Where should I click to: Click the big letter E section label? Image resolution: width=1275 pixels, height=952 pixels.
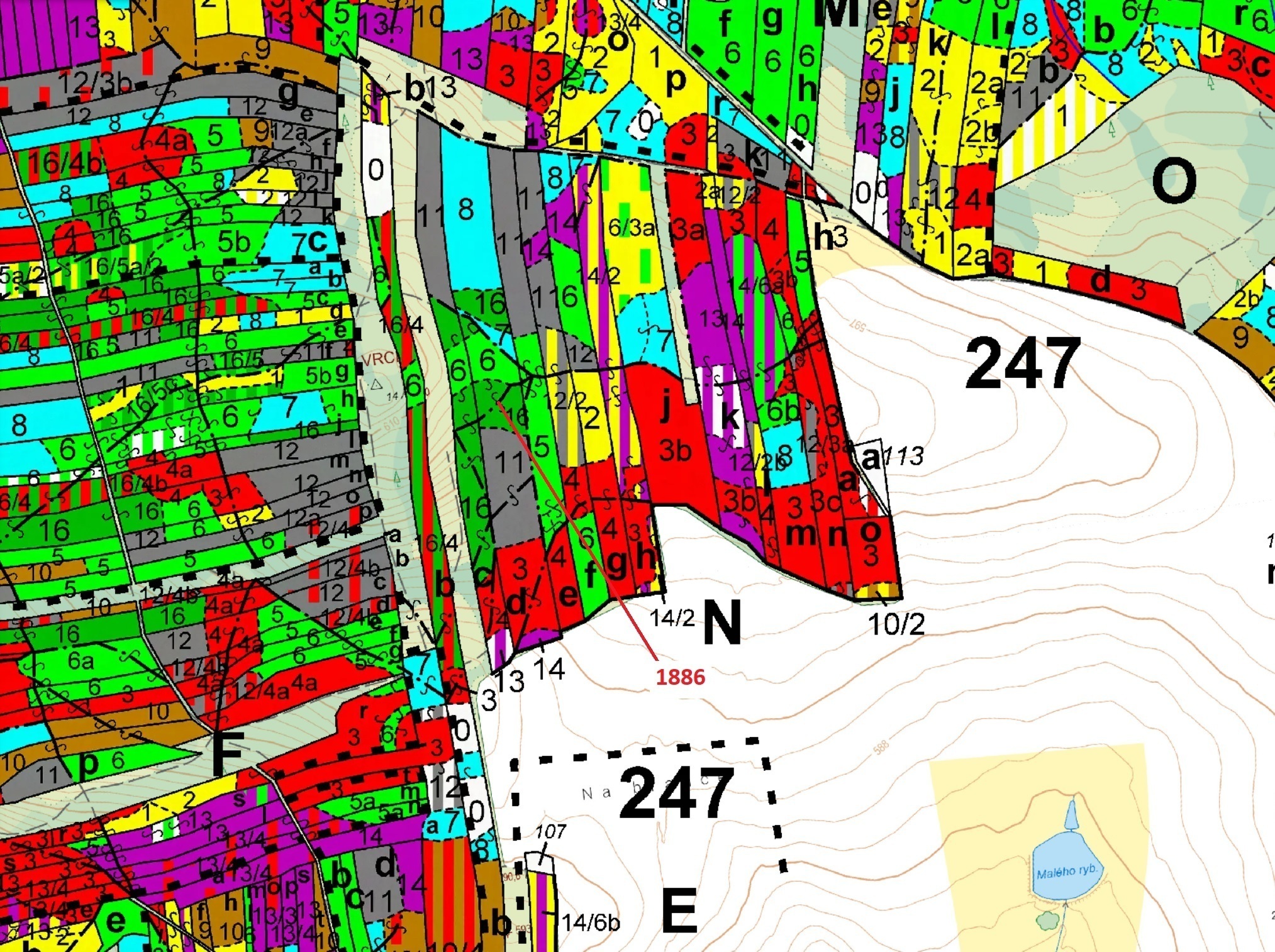coord(679,910)
